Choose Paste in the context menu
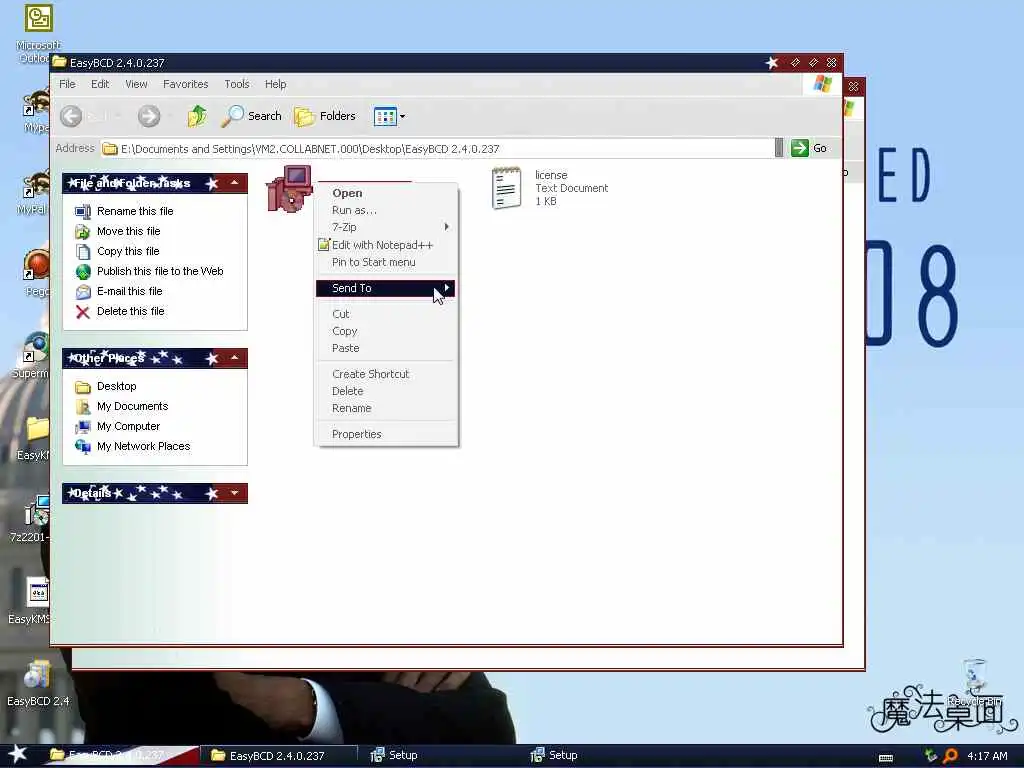1024x768 pixels. pyautogui.click(x=385, y=348)
